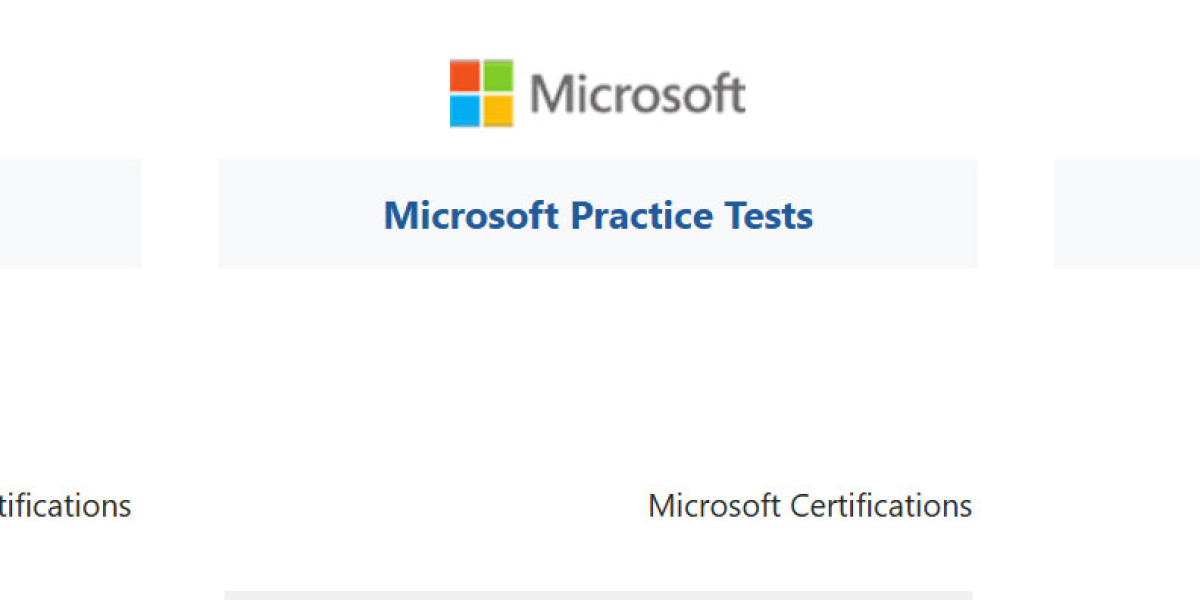Open the Microsoft Practice Tests link

(598, 215)
